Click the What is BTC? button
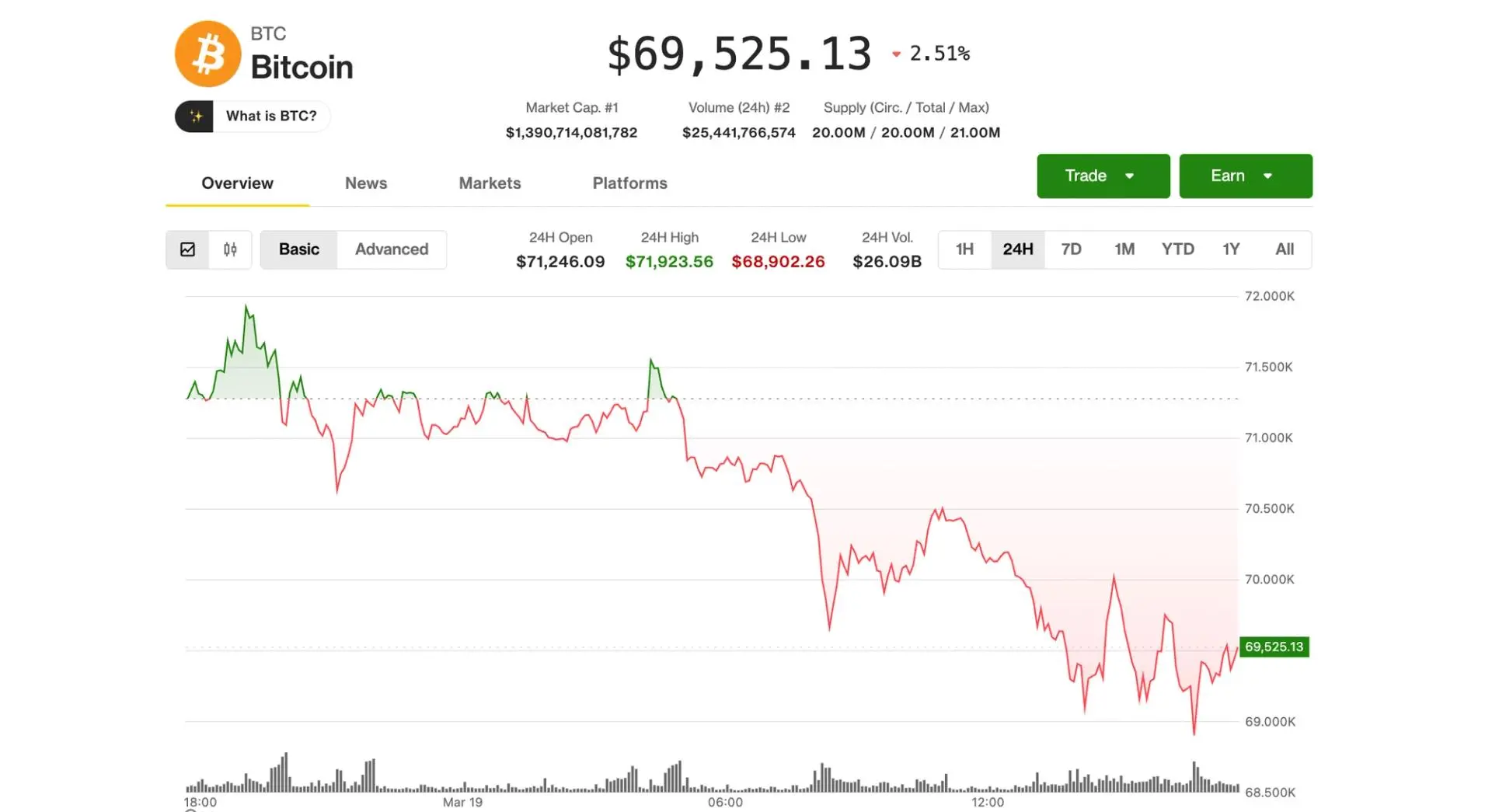 (271, 117)
